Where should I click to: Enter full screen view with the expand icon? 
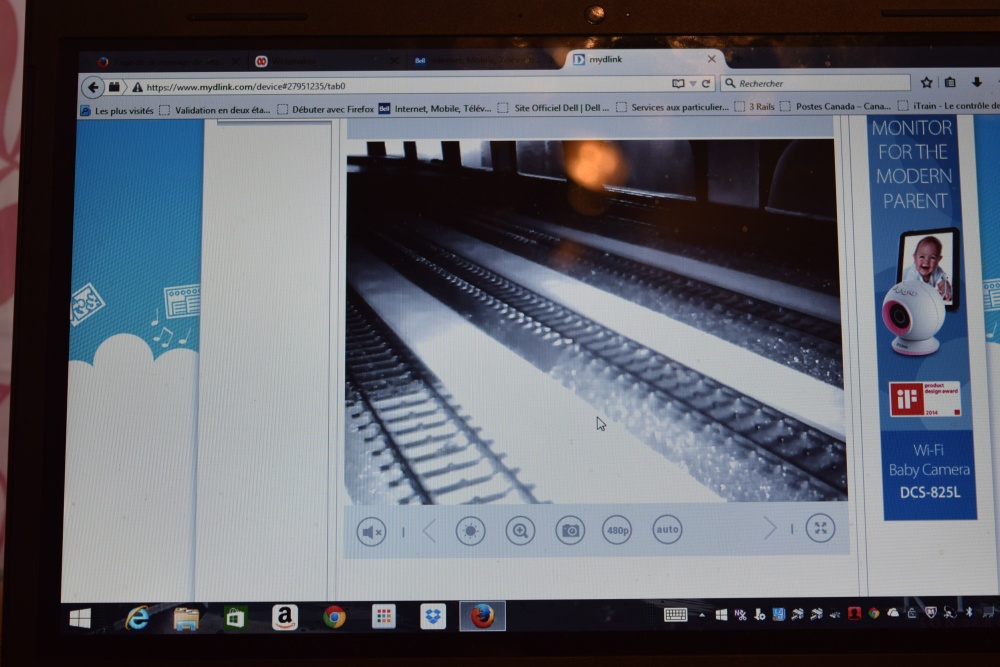tap(820, 528)
